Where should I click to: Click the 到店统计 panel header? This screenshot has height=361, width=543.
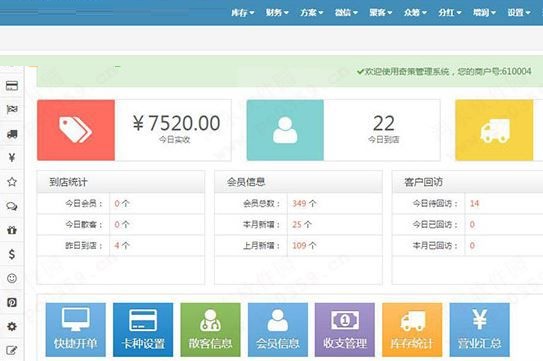121,182
